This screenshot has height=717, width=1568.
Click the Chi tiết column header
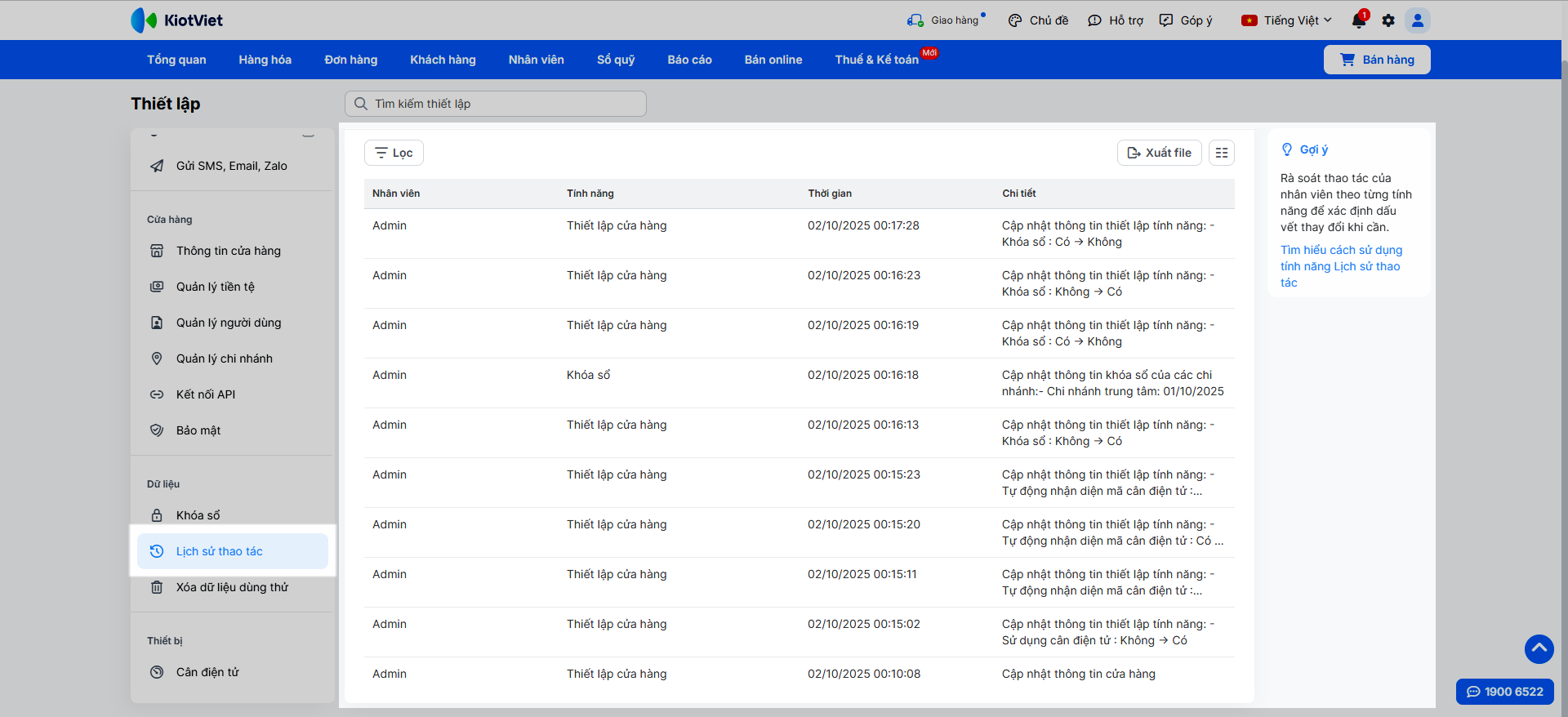pyautogui.click(x=1019, y=194)
